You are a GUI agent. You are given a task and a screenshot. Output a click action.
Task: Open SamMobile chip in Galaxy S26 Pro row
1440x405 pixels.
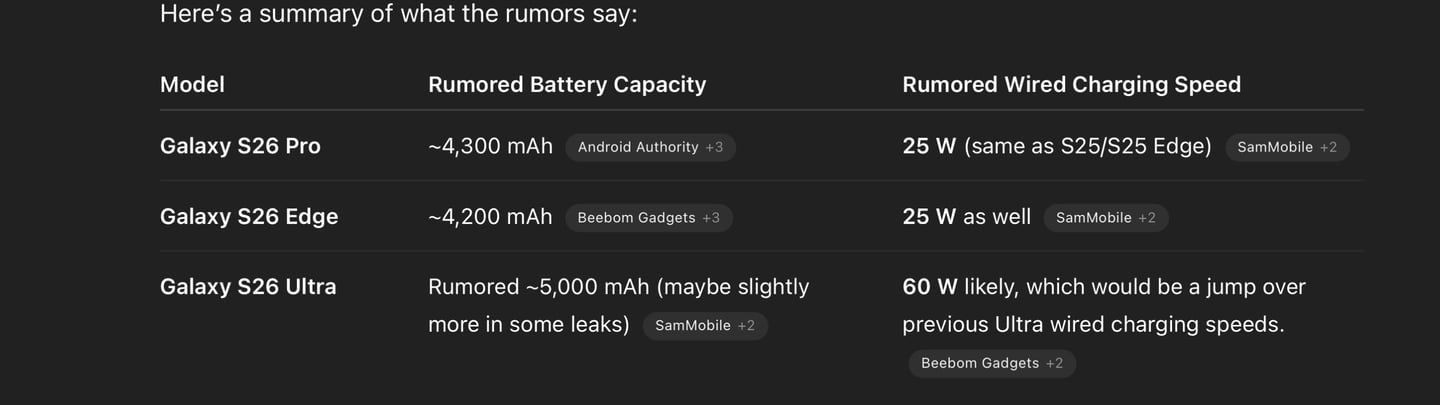click(x=1287, y=147)
